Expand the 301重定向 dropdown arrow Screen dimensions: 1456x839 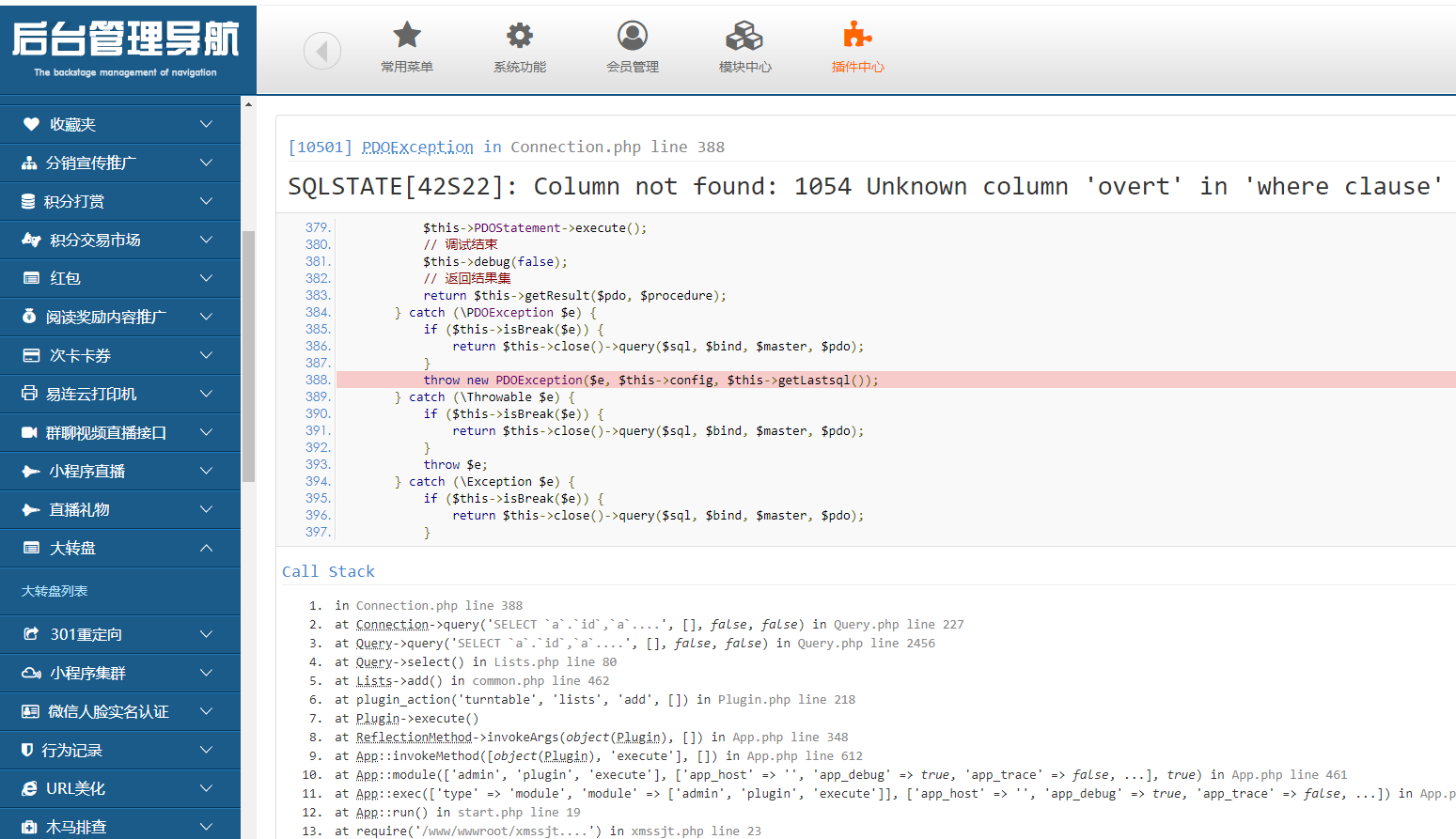pos(206,634)
